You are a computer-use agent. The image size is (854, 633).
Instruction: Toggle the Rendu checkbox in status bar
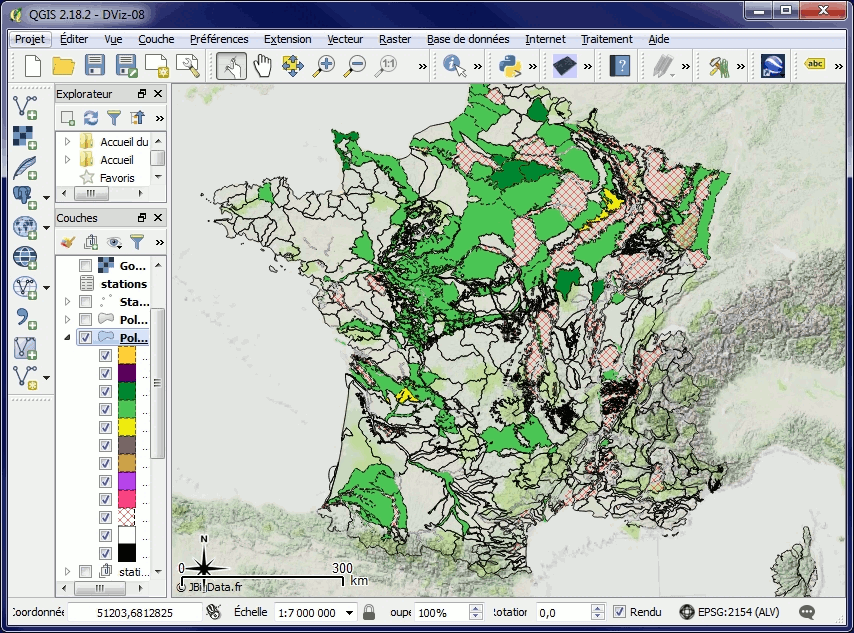620,612
